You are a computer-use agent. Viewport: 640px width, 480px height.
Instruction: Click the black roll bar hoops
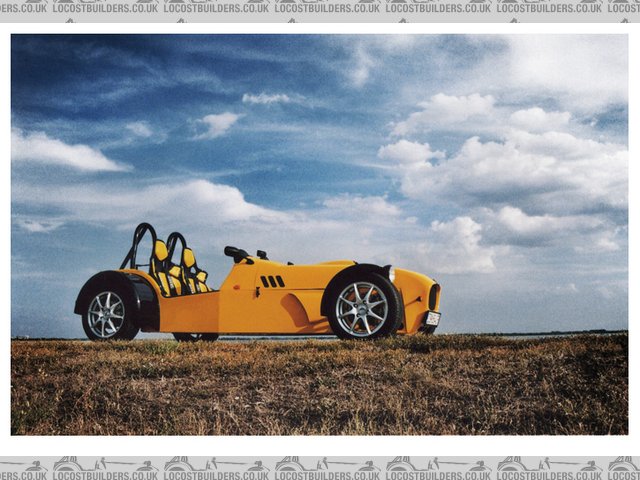tap(143, 239)
